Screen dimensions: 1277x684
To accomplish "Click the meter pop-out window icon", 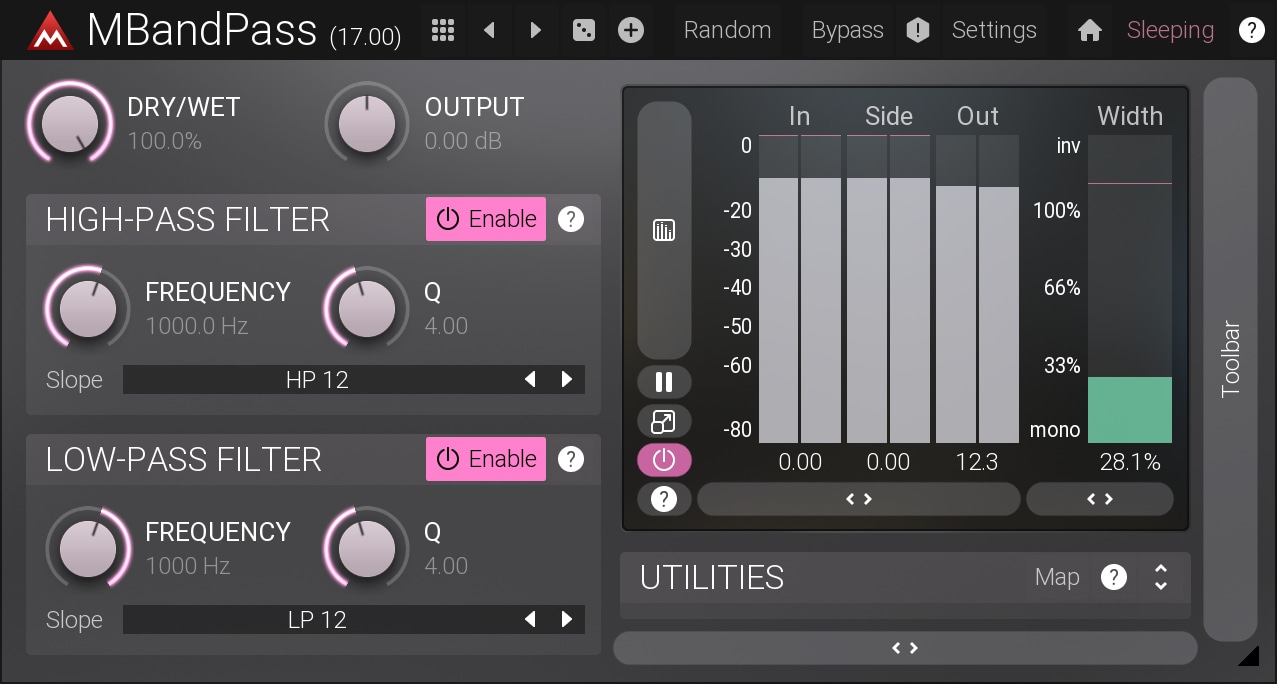I will 664,421.
